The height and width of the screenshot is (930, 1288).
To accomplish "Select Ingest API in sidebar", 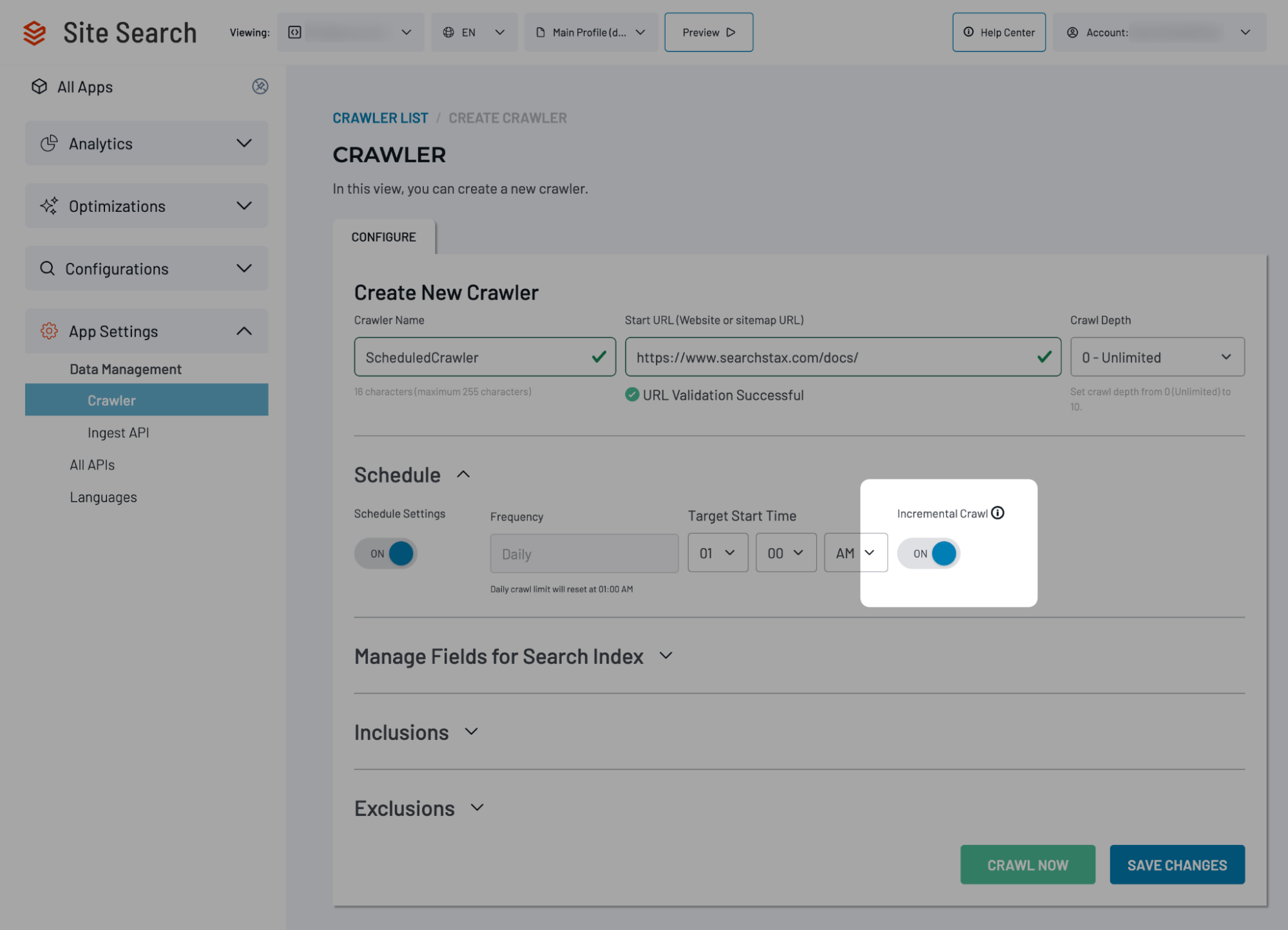I will tap(118, 433).
